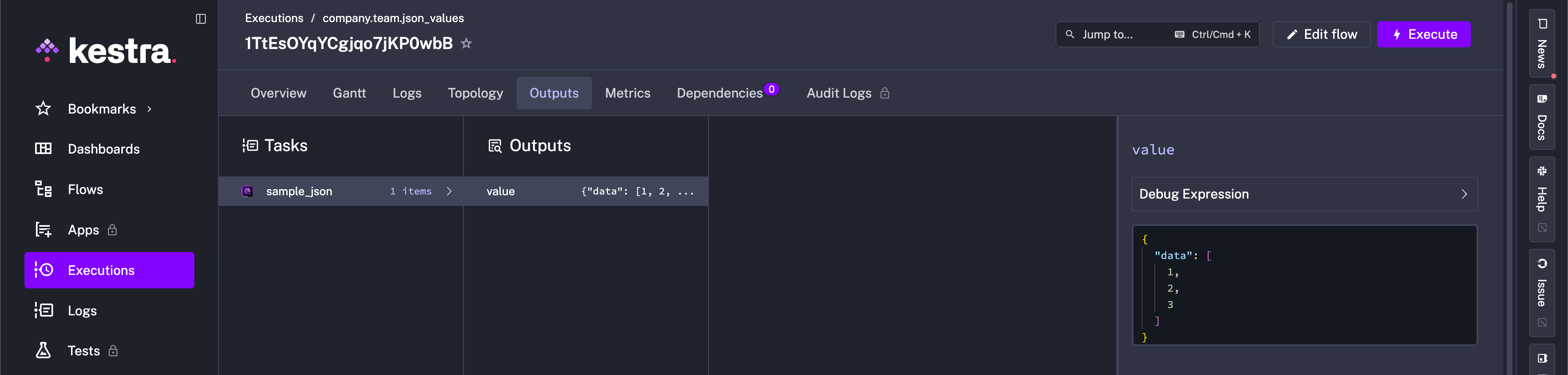The image size is (1568, 375).
Task: Open the Help panel
Action: pyautogui.click(x=1542, y=189)
